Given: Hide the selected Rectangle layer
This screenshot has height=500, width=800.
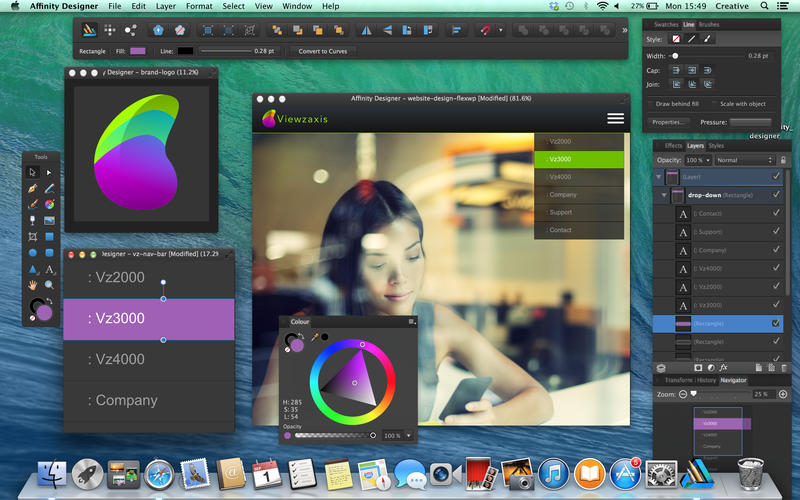Looking at the screenshot, I should 776,323.
